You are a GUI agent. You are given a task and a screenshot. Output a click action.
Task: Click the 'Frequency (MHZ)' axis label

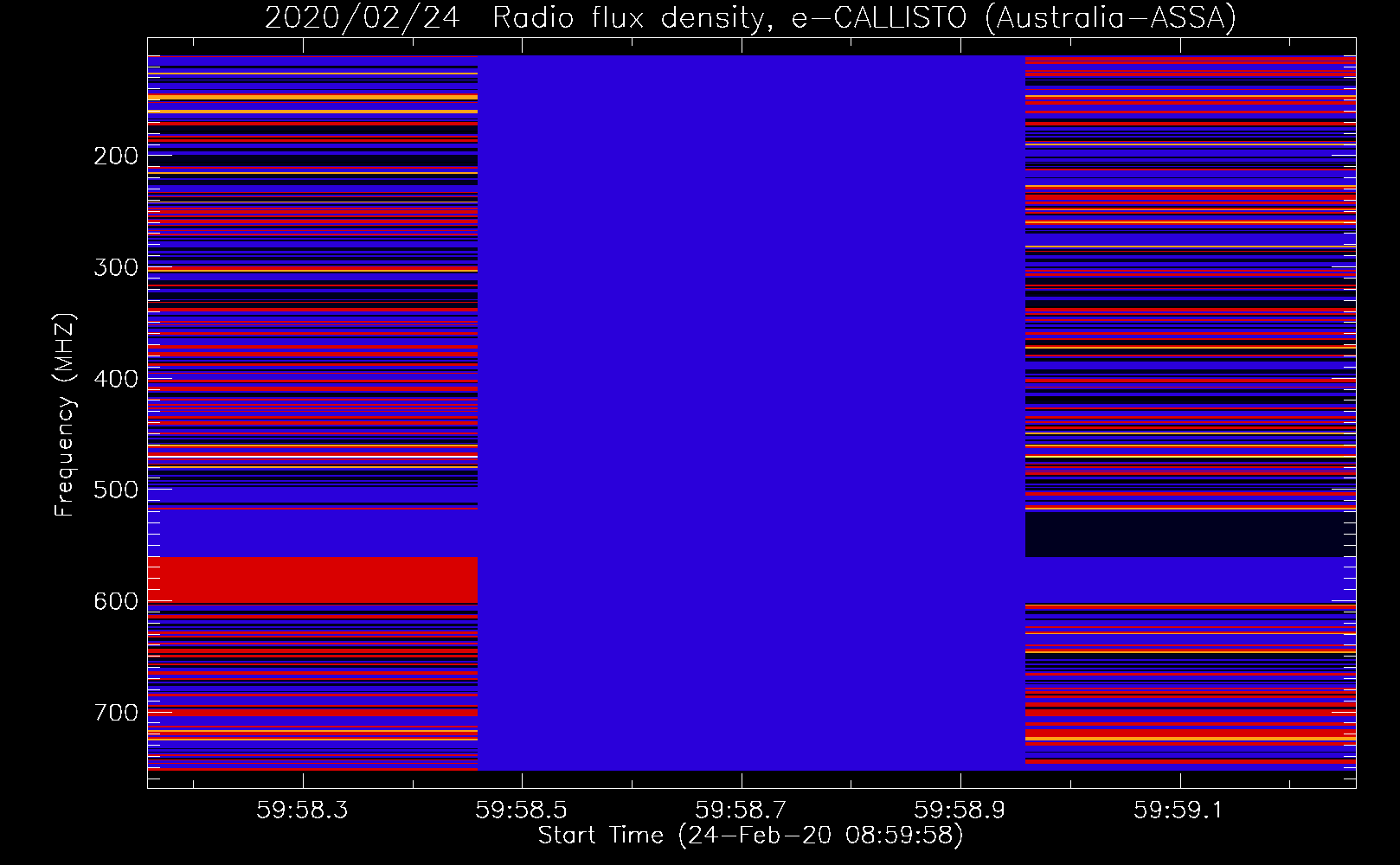[x=65, y=414]
